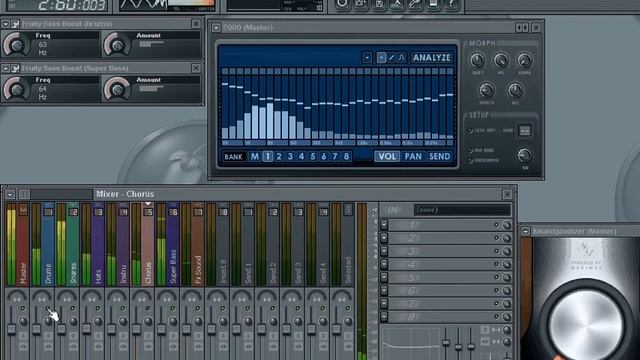Image resolution: width=640 pixels, height=360 pixels.
Task: Click the square button in EQUO Setup section
Action: tap(524, 131)
